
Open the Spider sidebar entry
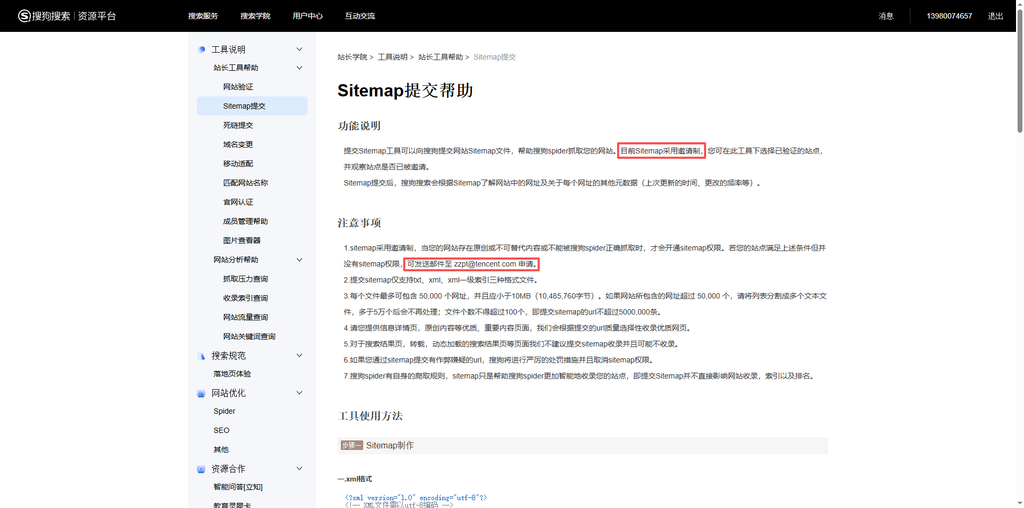(224, 411)
